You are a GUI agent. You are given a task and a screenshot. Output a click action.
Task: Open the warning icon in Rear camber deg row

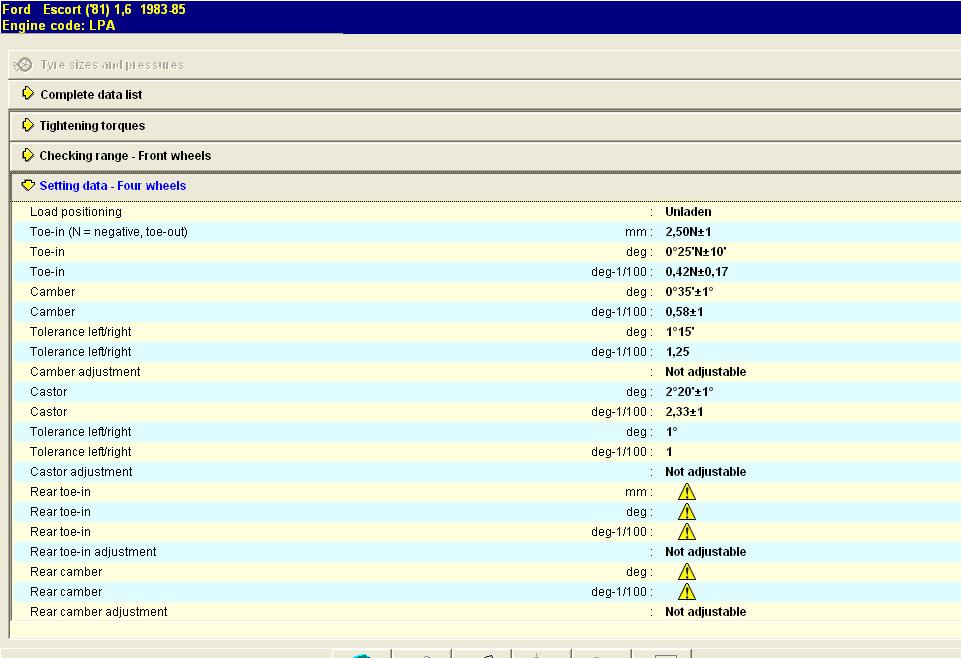(x=686, y=572)
